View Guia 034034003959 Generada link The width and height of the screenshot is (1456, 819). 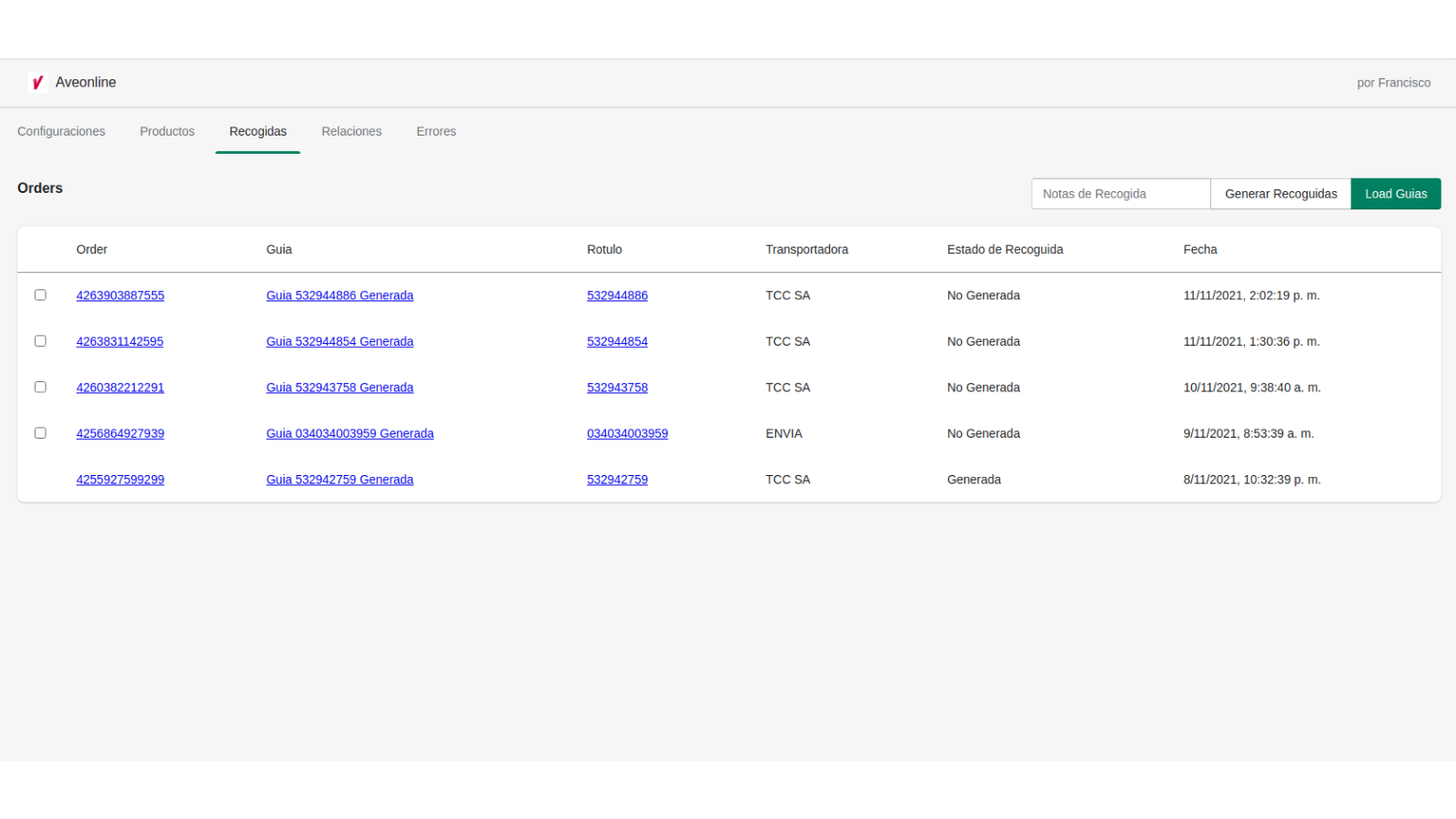click(x=349, y=434)
